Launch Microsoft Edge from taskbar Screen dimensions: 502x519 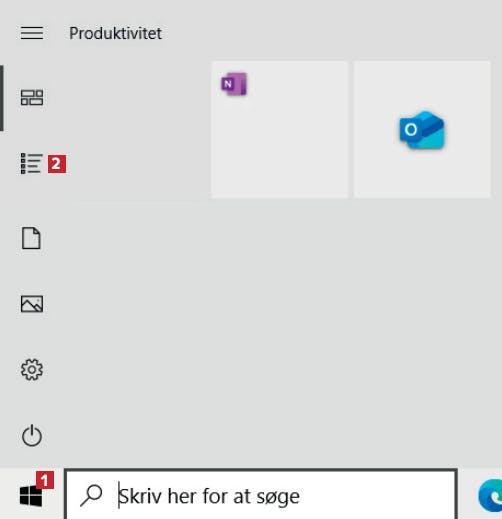pyautogui.click(x=491, y=496)
